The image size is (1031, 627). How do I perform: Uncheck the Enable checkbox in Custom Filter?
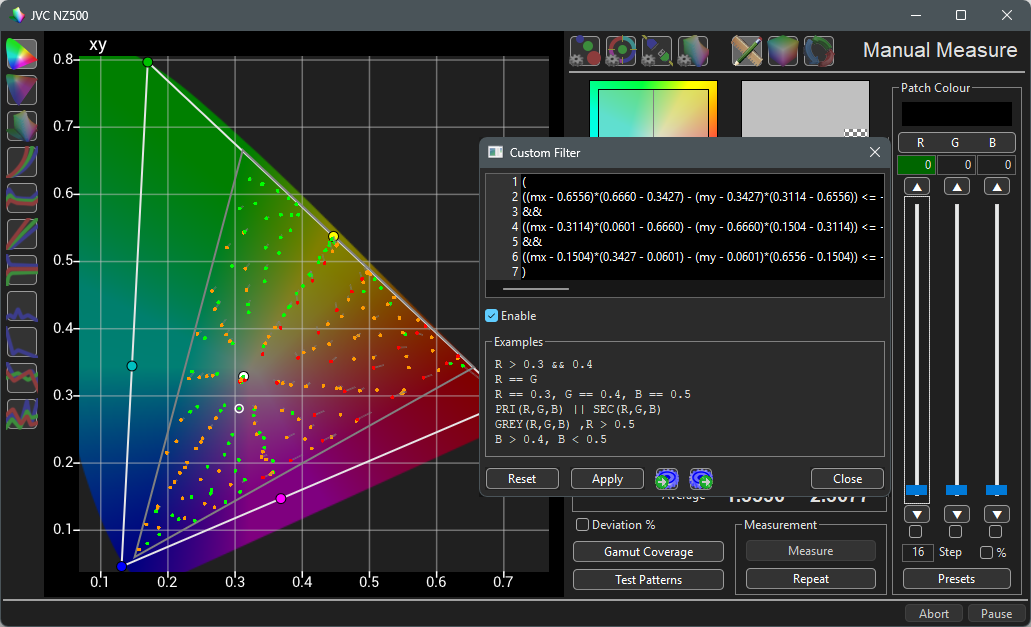pyautogui.click(x=492, y=316)
